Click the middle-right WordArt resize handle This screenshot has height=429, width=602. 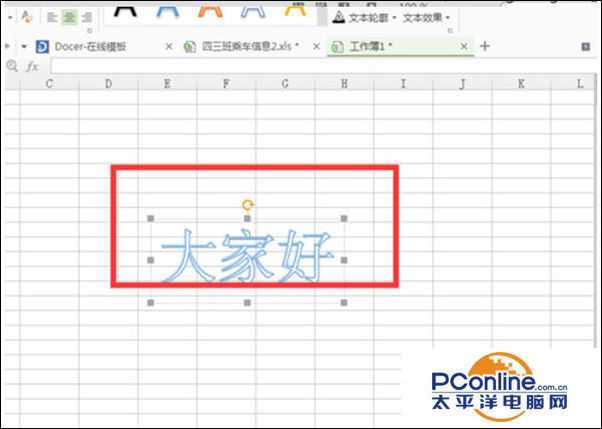point(344,260)
